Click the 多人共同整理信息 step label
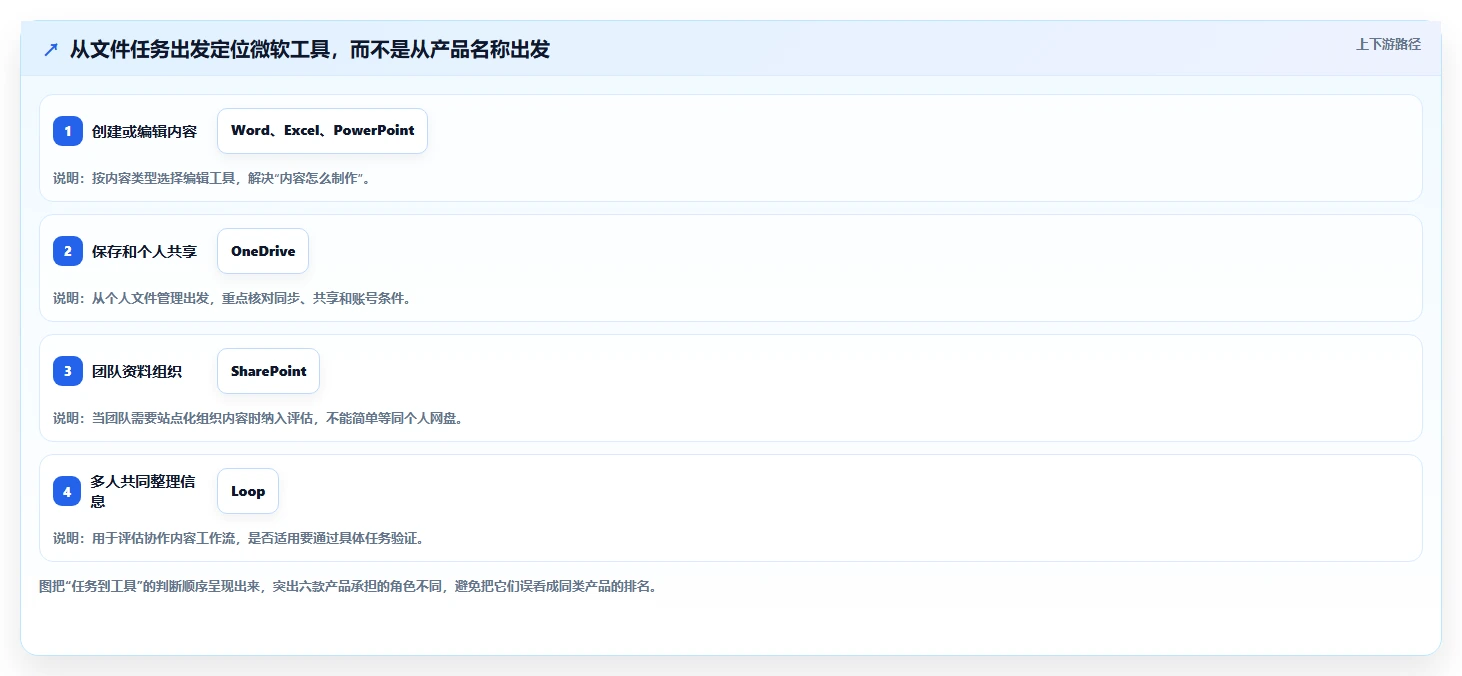The image size is (1462, 676). pos(144,491)
